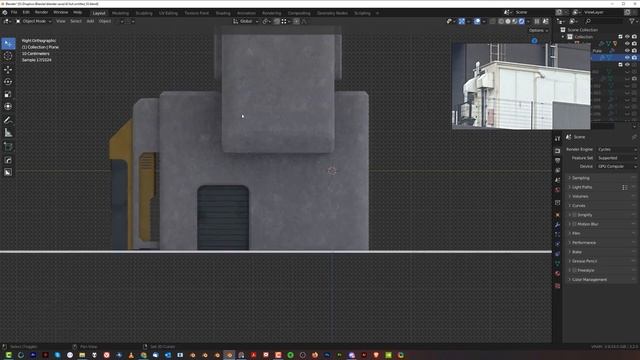Pin the Scene properties context
640x360 pixels.
(634, 137)
